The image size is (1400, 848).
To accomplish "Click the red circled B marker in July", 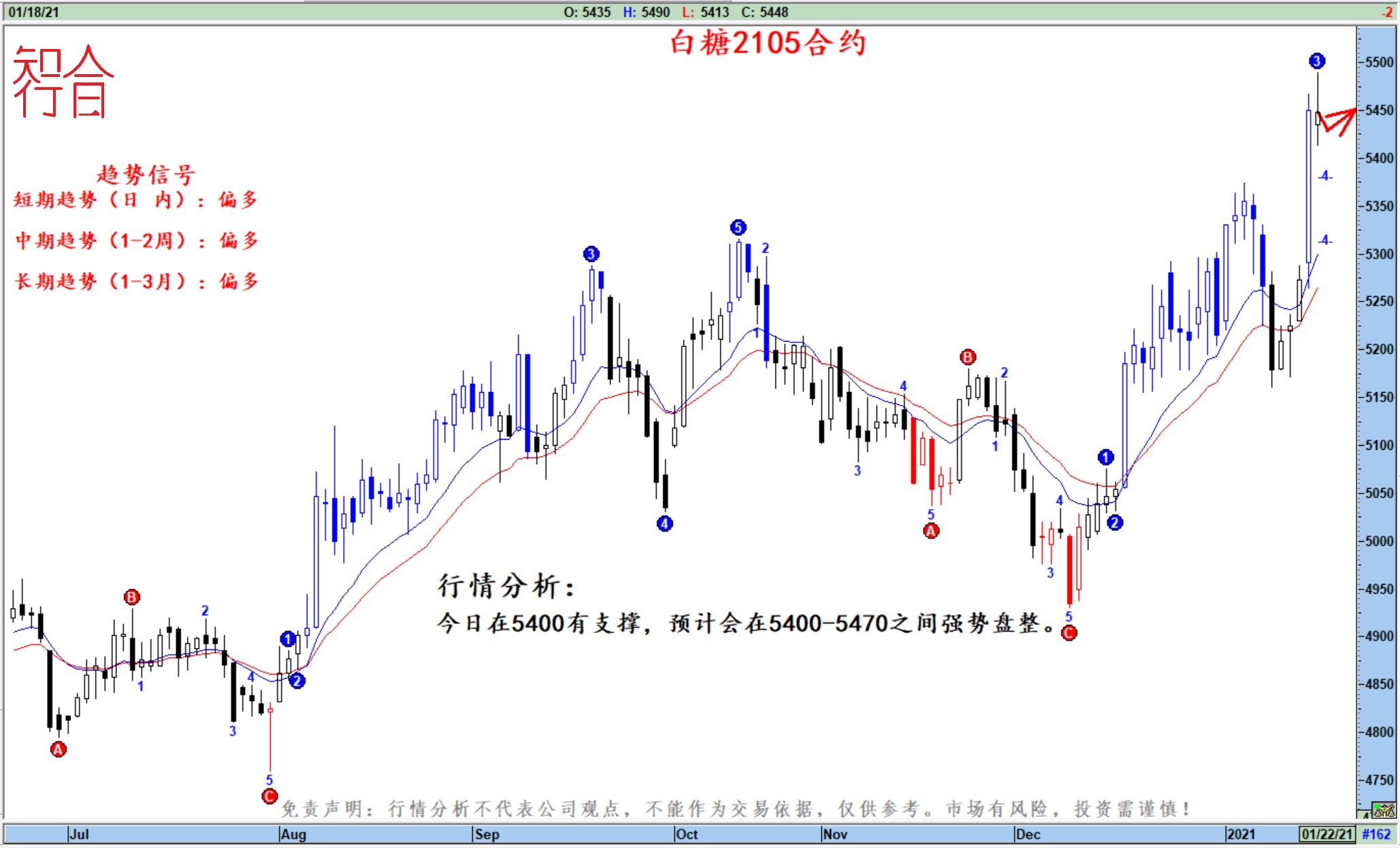I will pyautogui.click(x=131, y=597).
